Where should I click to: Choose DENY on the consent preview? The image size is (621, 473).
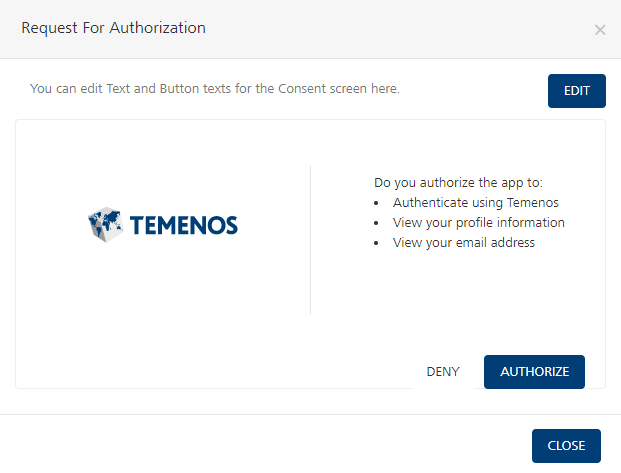pyautogui.click(x=443, y=372)
